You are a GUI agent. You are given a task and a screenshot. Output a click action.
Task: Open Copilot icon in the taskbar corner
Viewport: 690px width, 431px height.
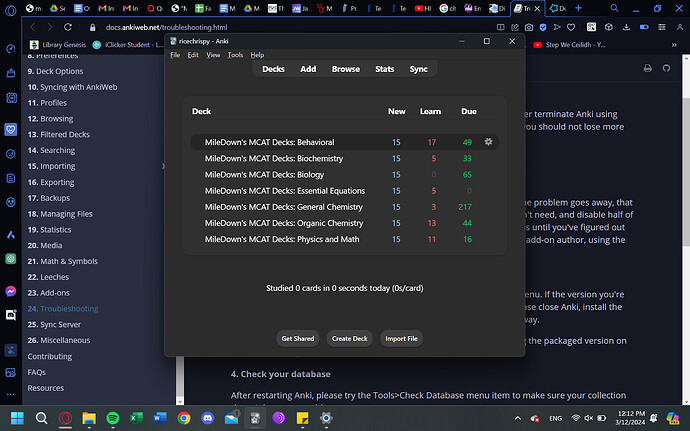coord(672,418)
